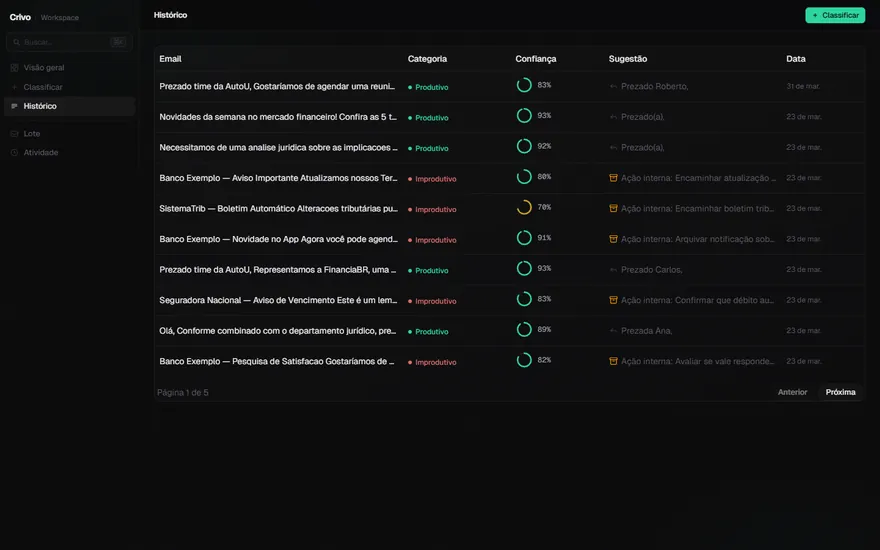The image size is (880, 550).
Task: Click the Crivo logo text
Action: (x=20, y=17)
